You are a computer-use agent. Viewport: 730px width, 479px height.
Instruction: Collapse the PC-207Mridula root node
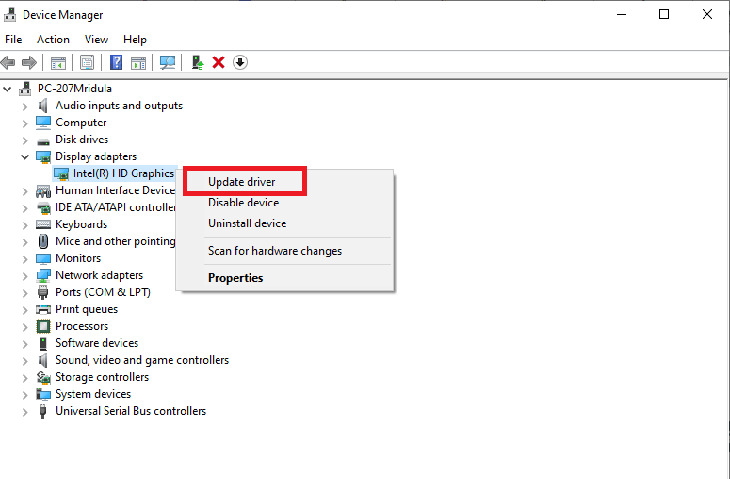8,89
